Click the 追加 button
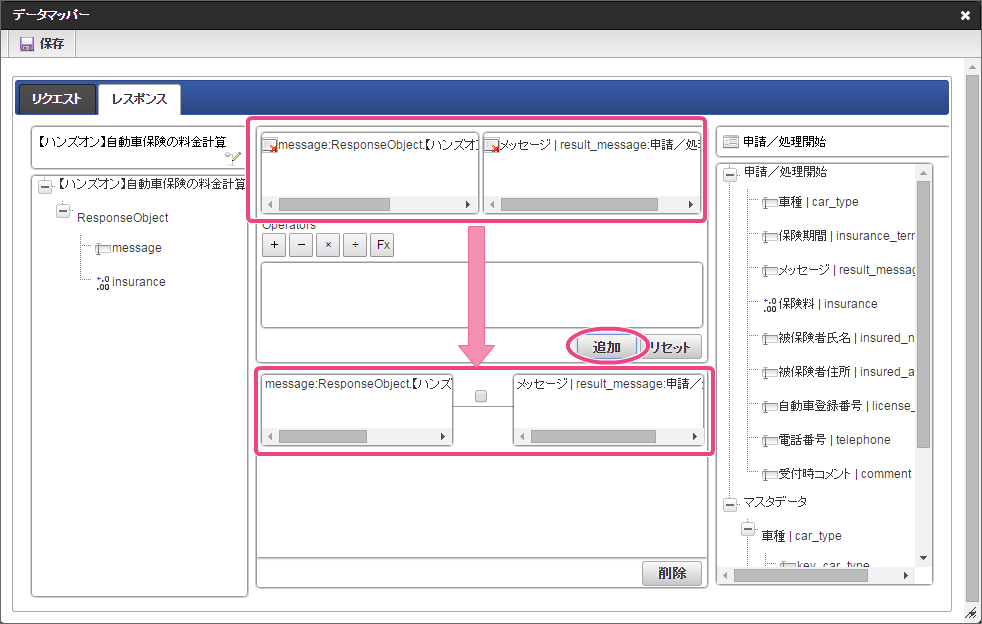The height and width of the screenshot is (624, 982). click(x=606, y=347)
